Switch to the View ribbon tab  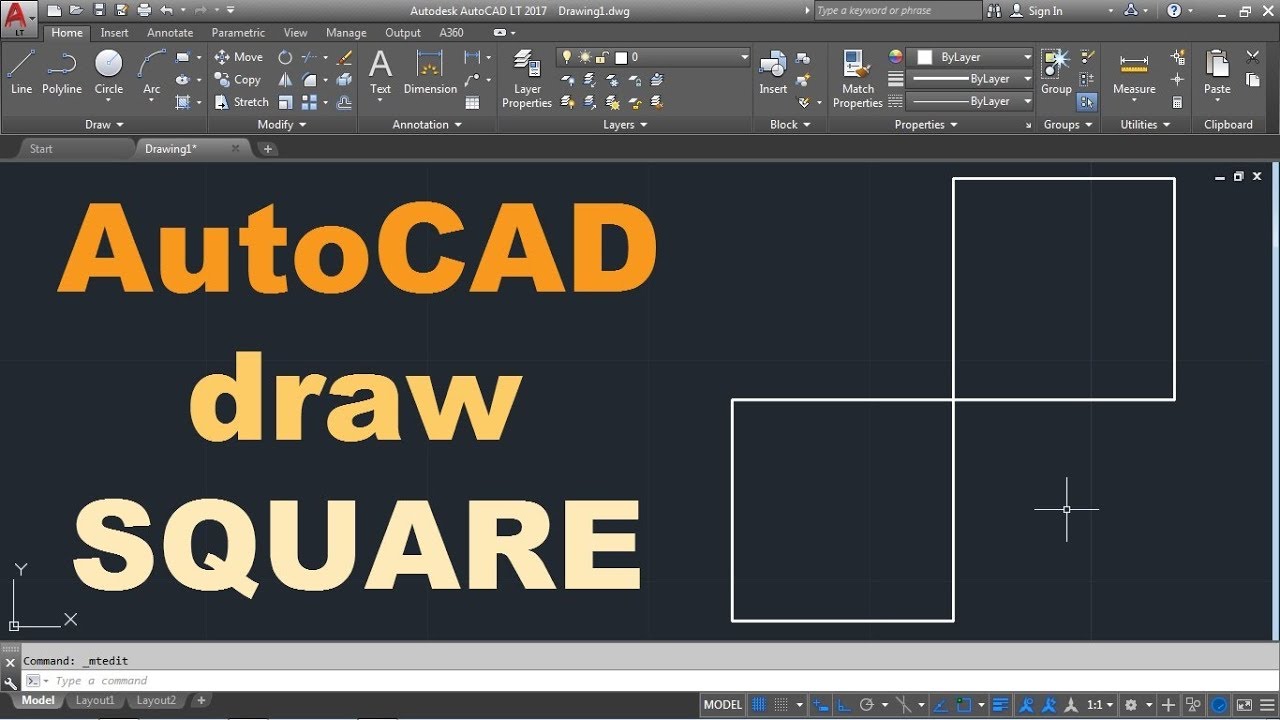click(296, 33)
